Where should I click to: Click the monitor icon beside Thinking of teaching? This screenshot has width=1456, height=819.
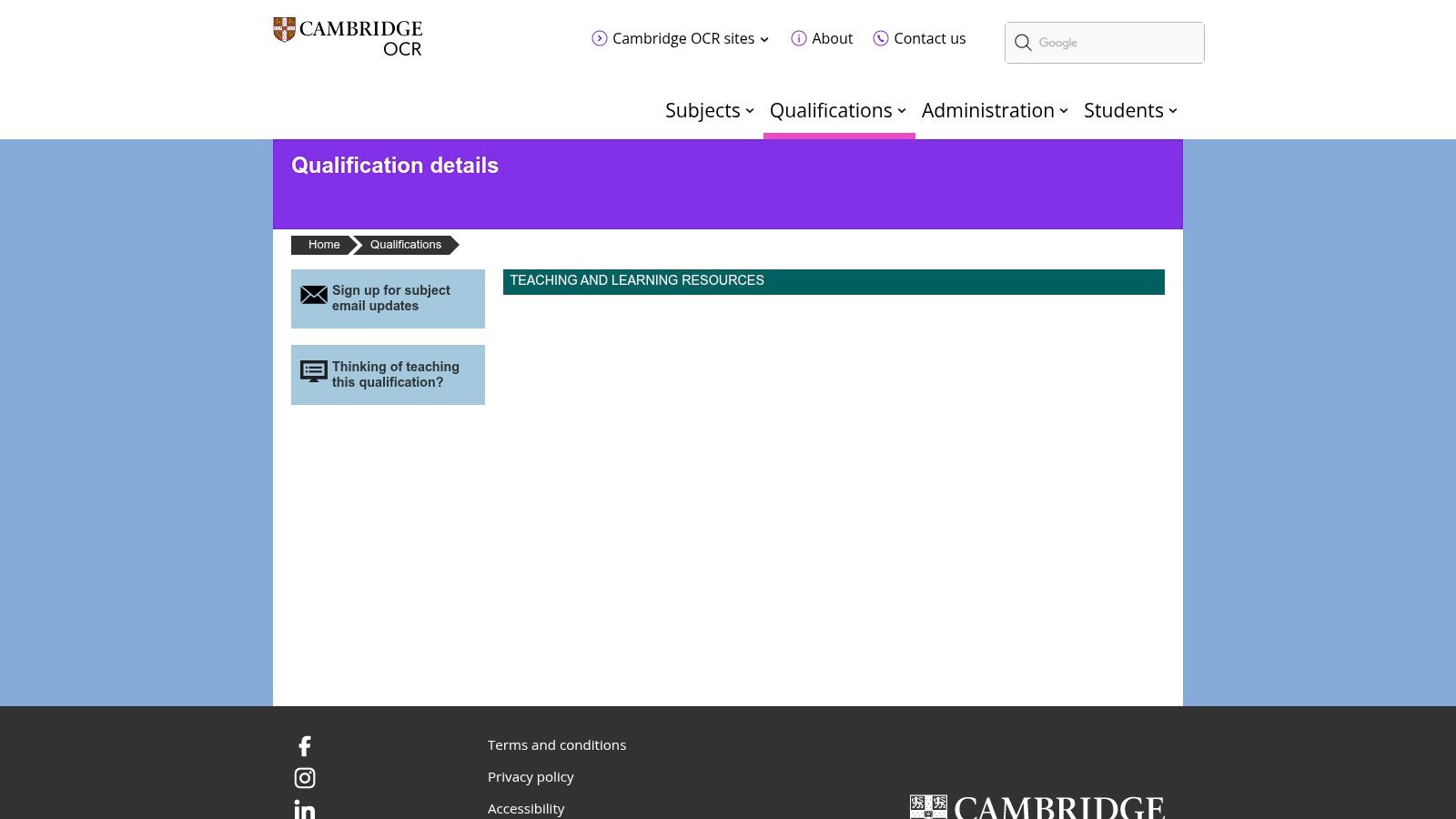click(x=314, y=371)
